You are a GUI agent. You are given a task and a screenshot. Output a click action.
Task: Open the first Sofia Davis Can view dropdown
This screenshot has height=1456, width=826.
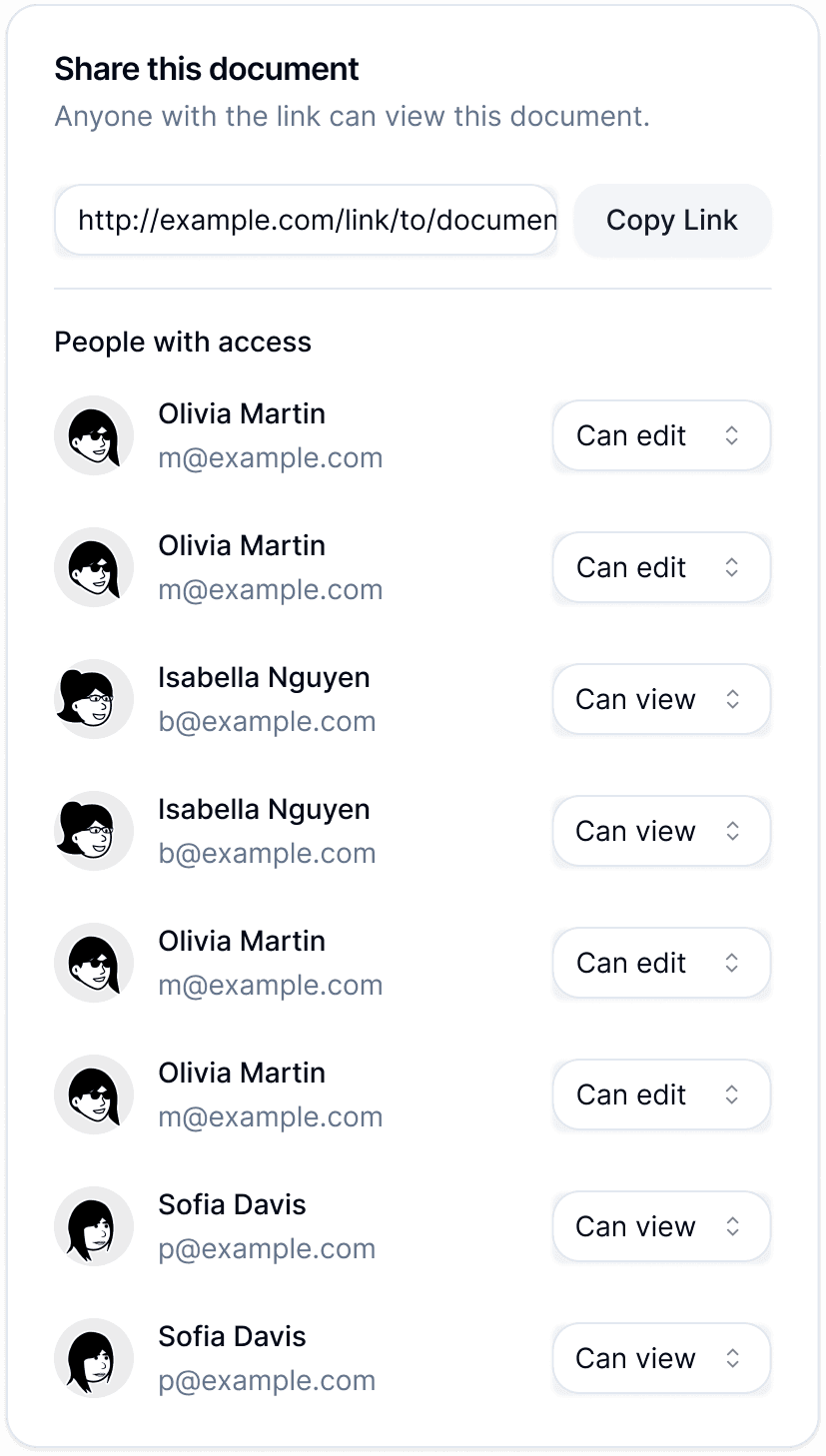click(661, 1226)
